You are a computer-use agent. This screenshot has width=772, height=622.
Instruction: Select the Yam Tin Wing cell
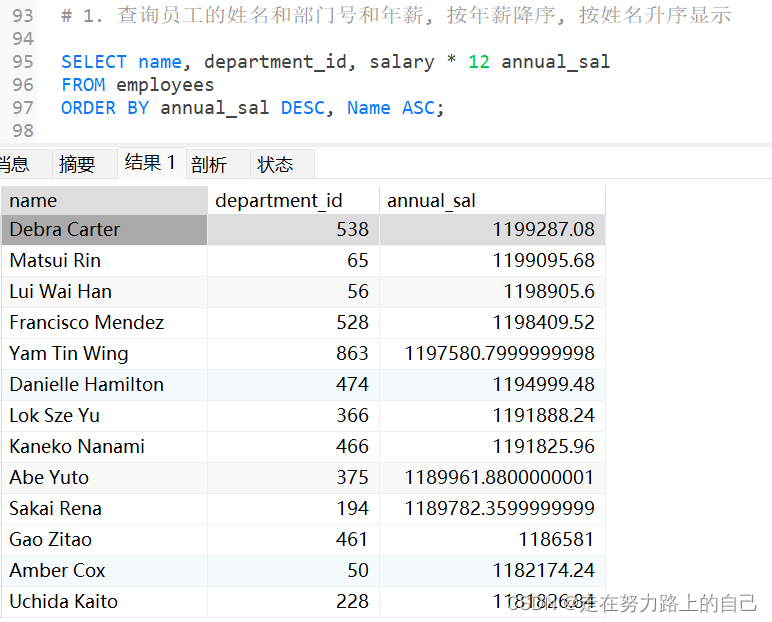104,354
